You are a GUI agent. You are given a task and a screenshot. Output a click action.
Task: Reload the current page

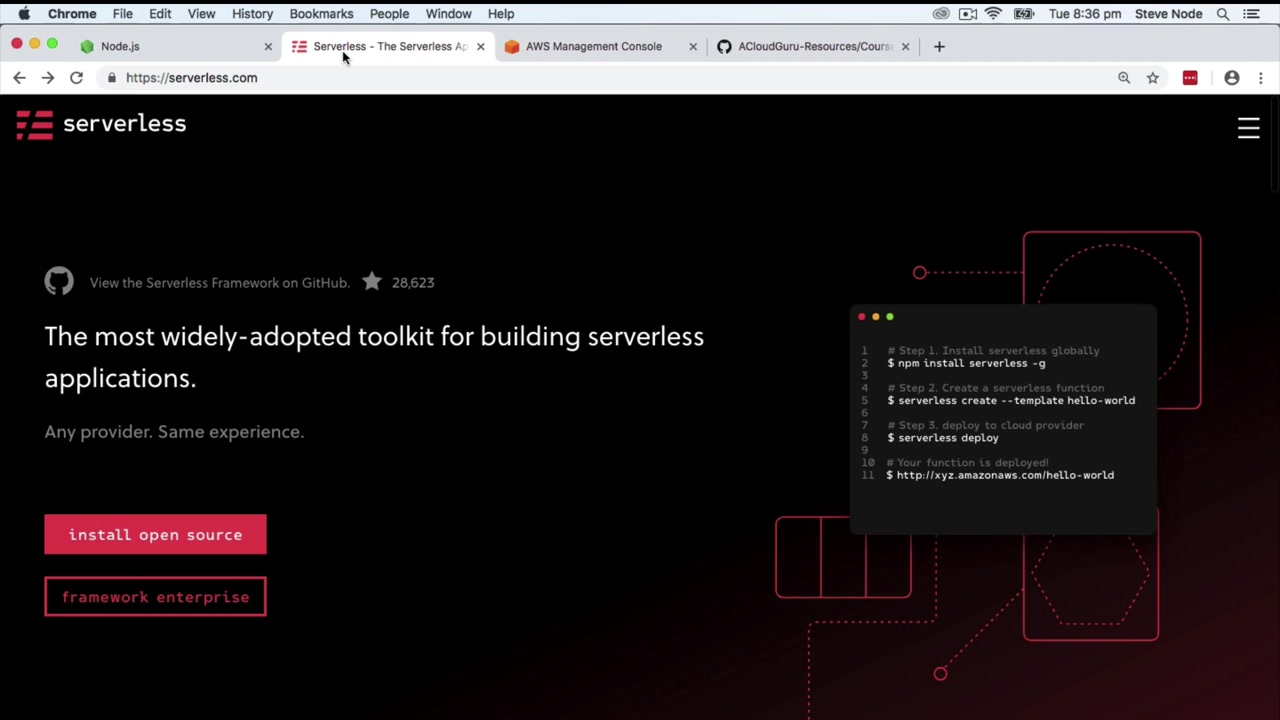coord(76,78)
